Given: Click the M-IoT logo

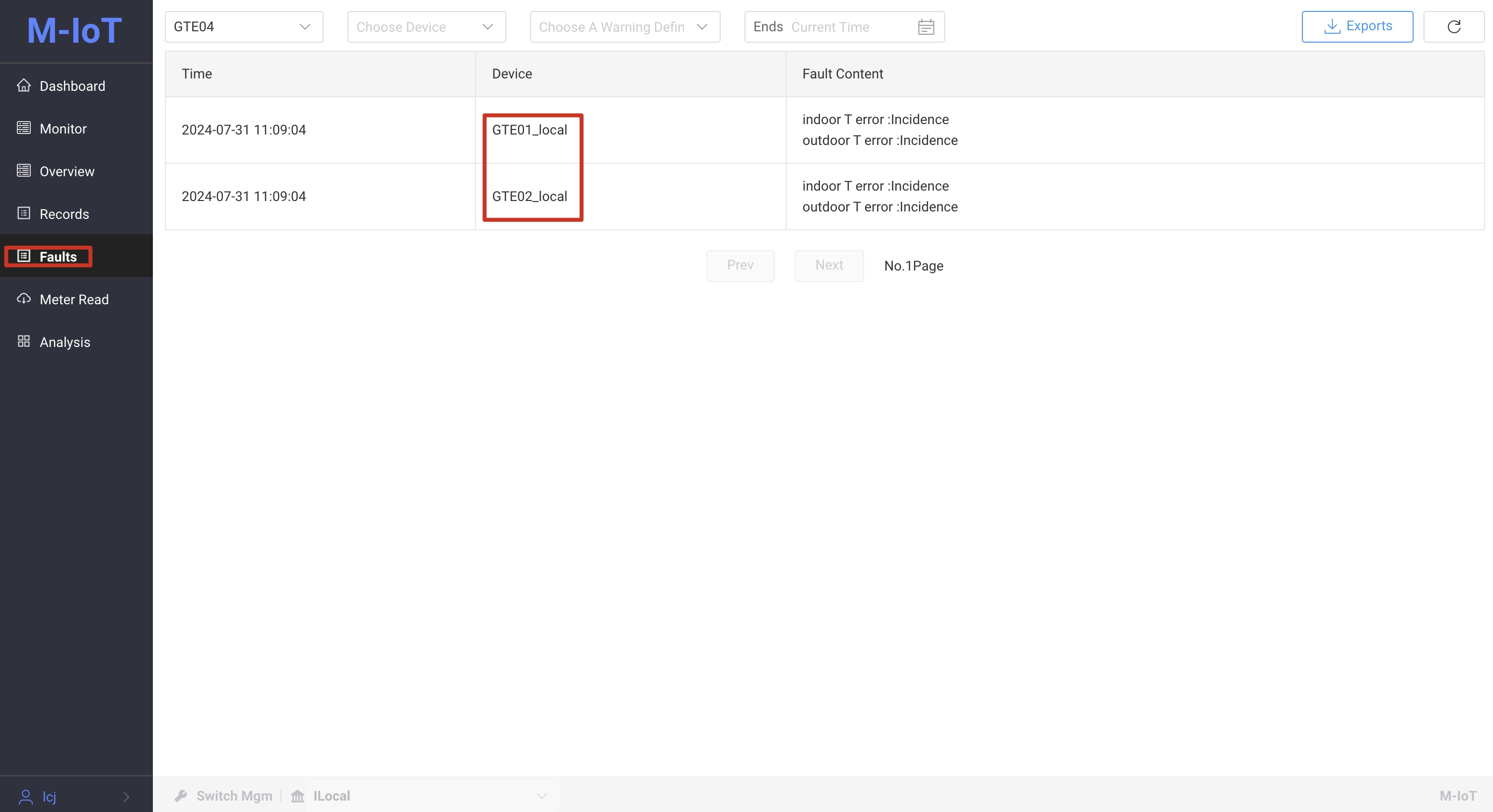Looking at the screenshot, I should [74, 31].
